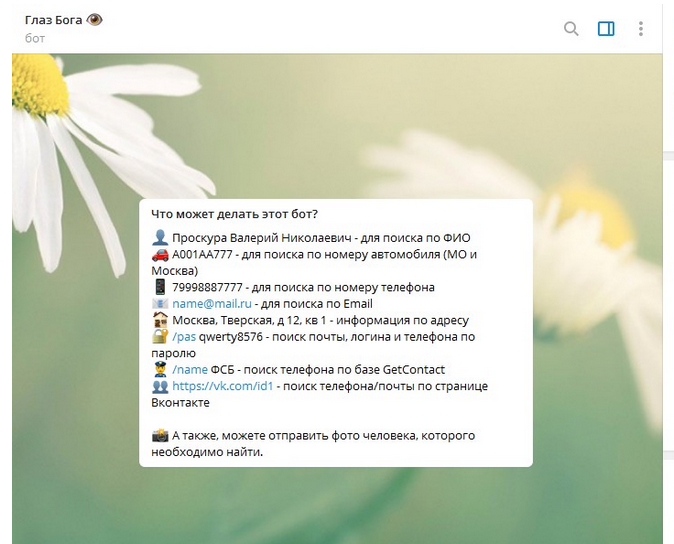Image resolution: width=674 pixels, height=544 pixels.
Task: Click the heading "Что может делать этот бот?"
Action: tap(234, 214)
